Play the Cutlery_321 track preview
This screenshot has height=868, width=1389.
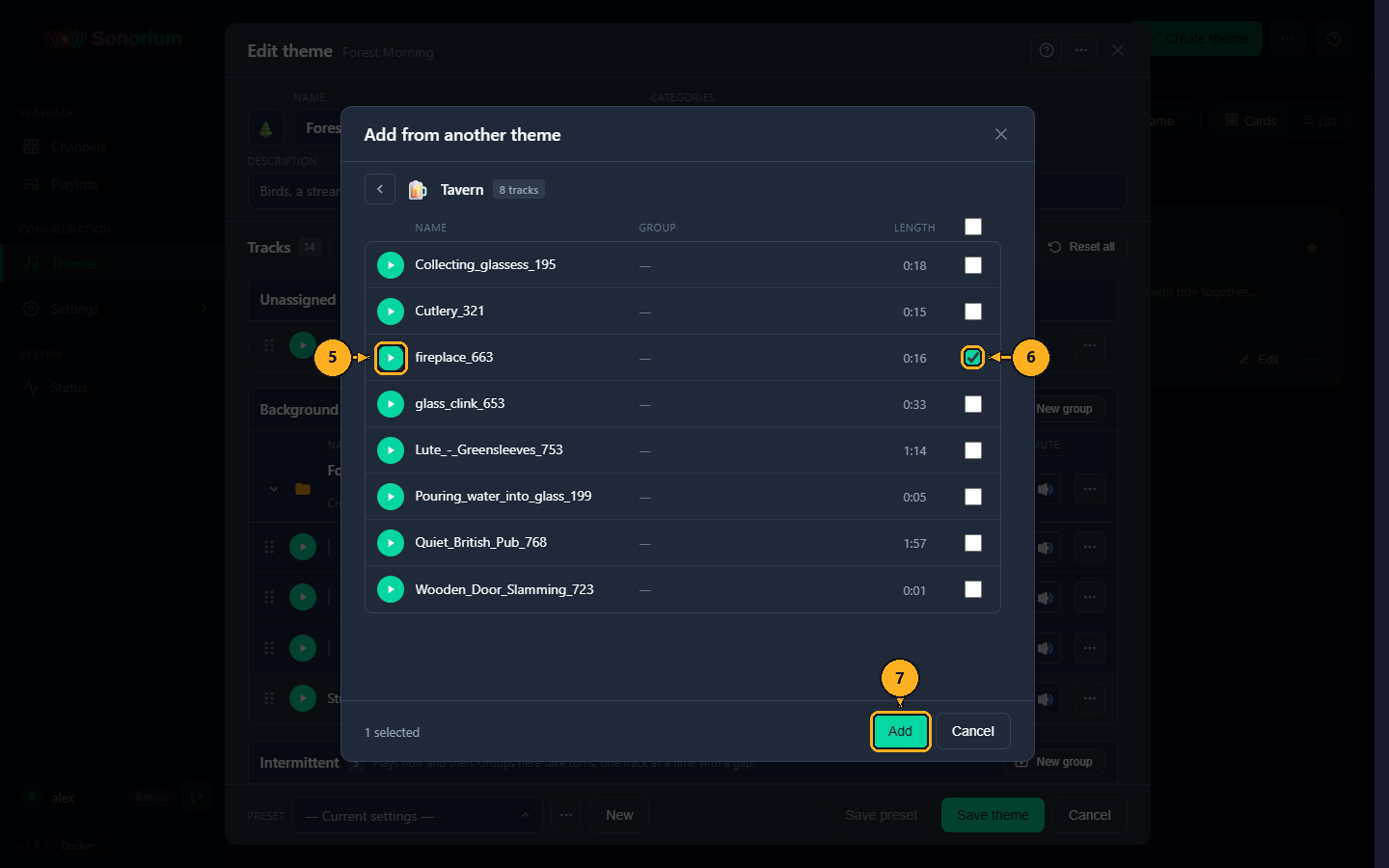tap(391, 312)
